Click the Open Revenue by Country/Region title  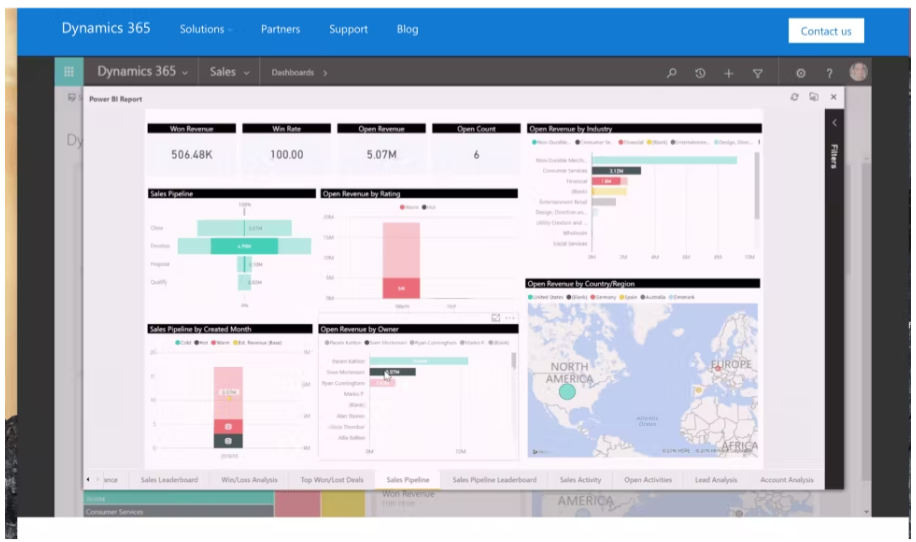[x=581, y=284]
